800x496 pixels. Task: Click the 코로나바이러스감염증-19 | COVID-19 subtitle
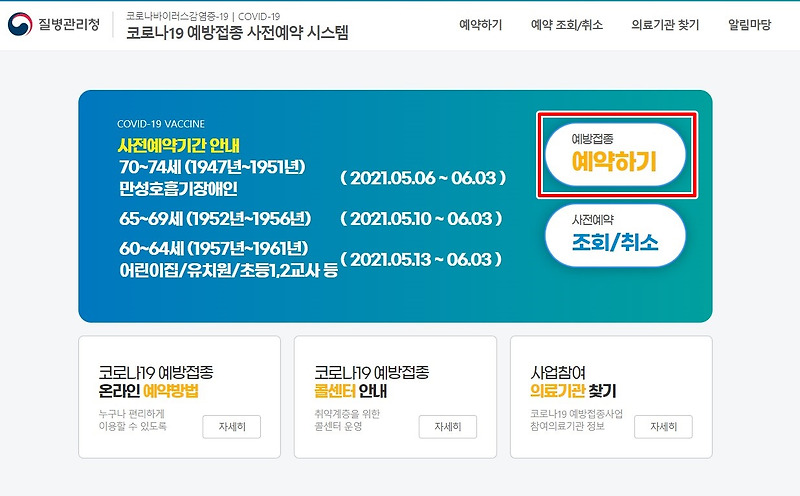pyautogui.click(x=203, y=16)
